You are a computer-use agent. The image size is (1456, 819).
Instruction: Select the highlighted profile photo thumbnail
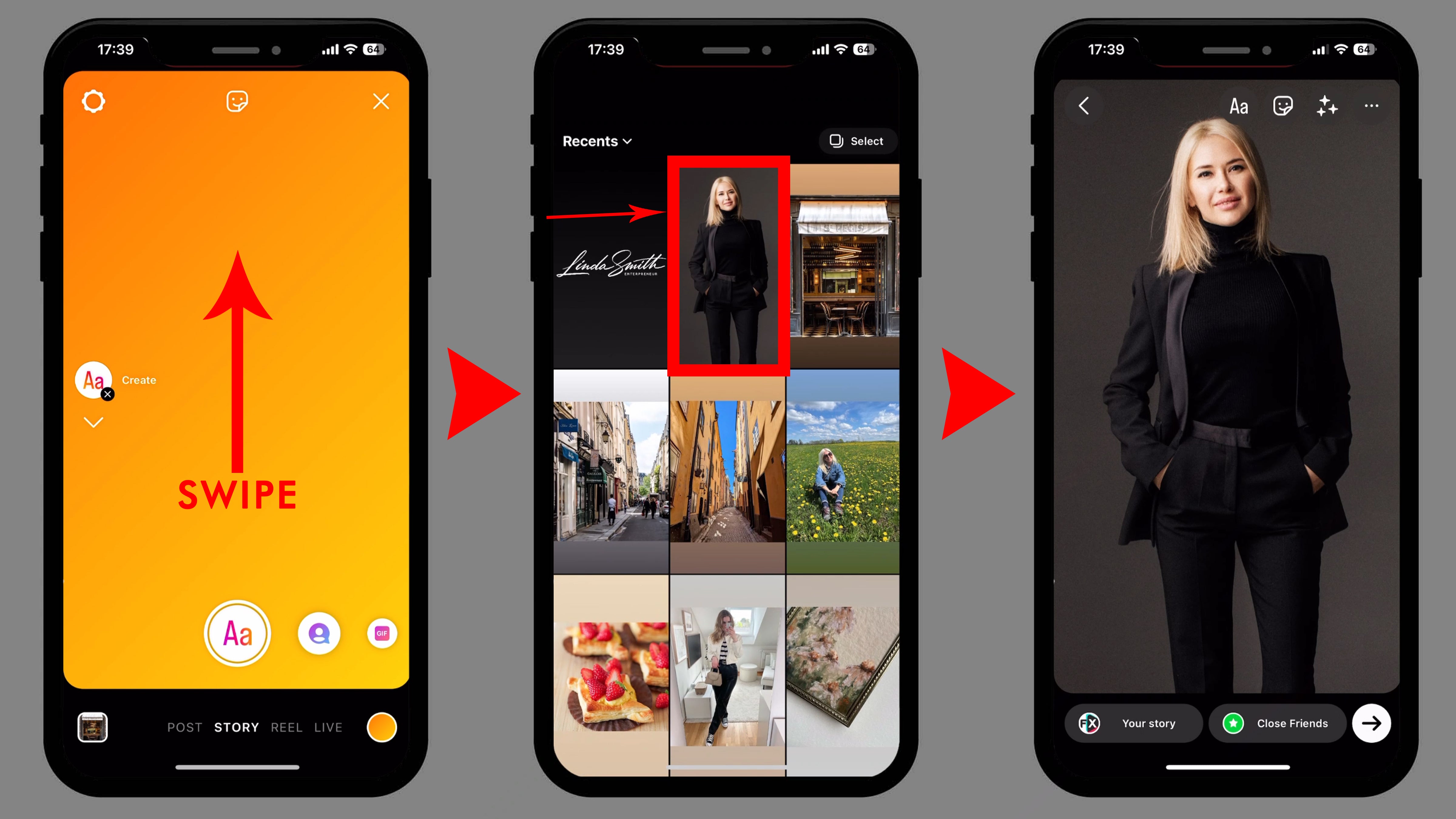pyautogui.click(x=727, y=265)
